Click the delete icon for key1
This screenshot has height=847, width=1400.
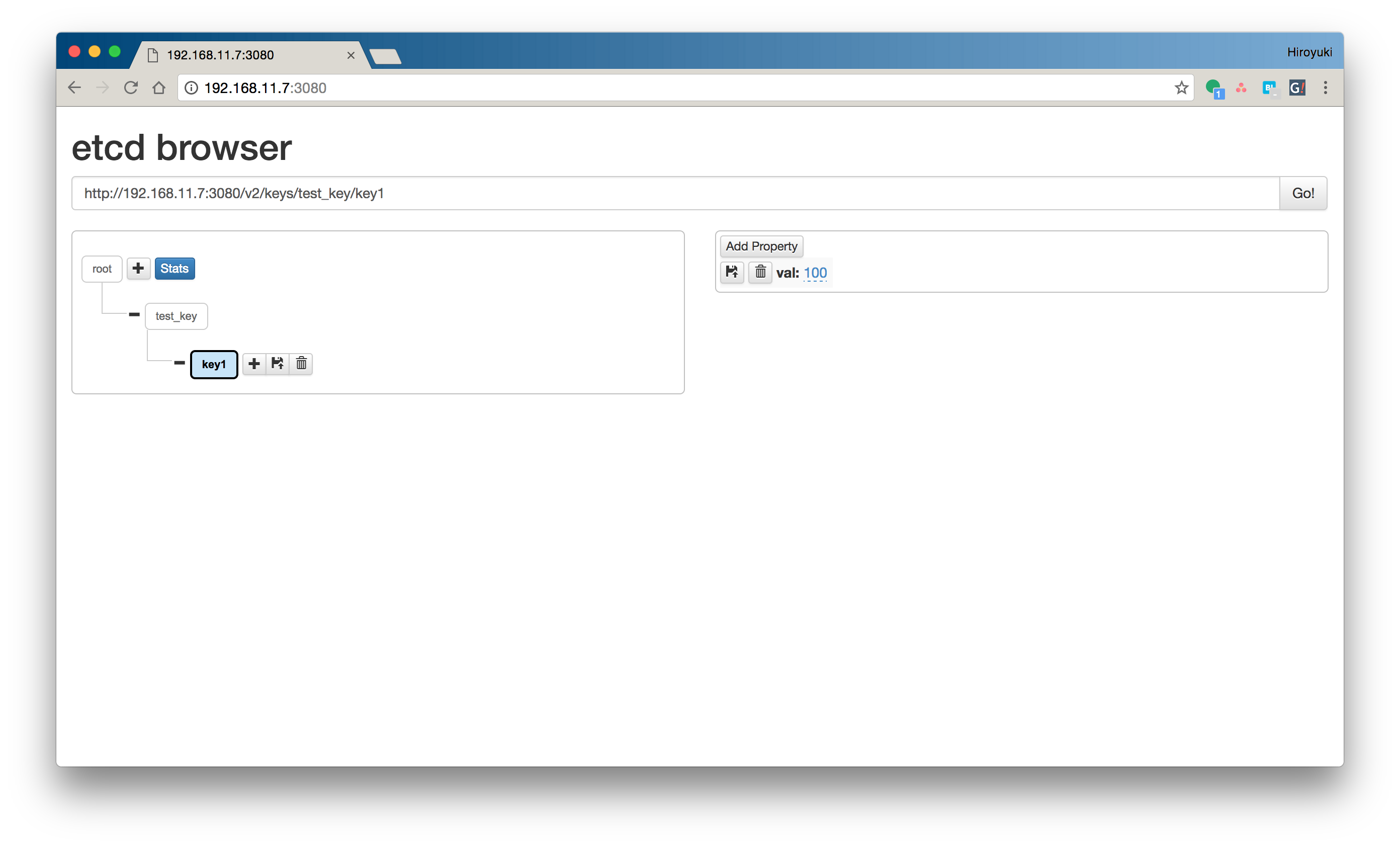[300, 363]
